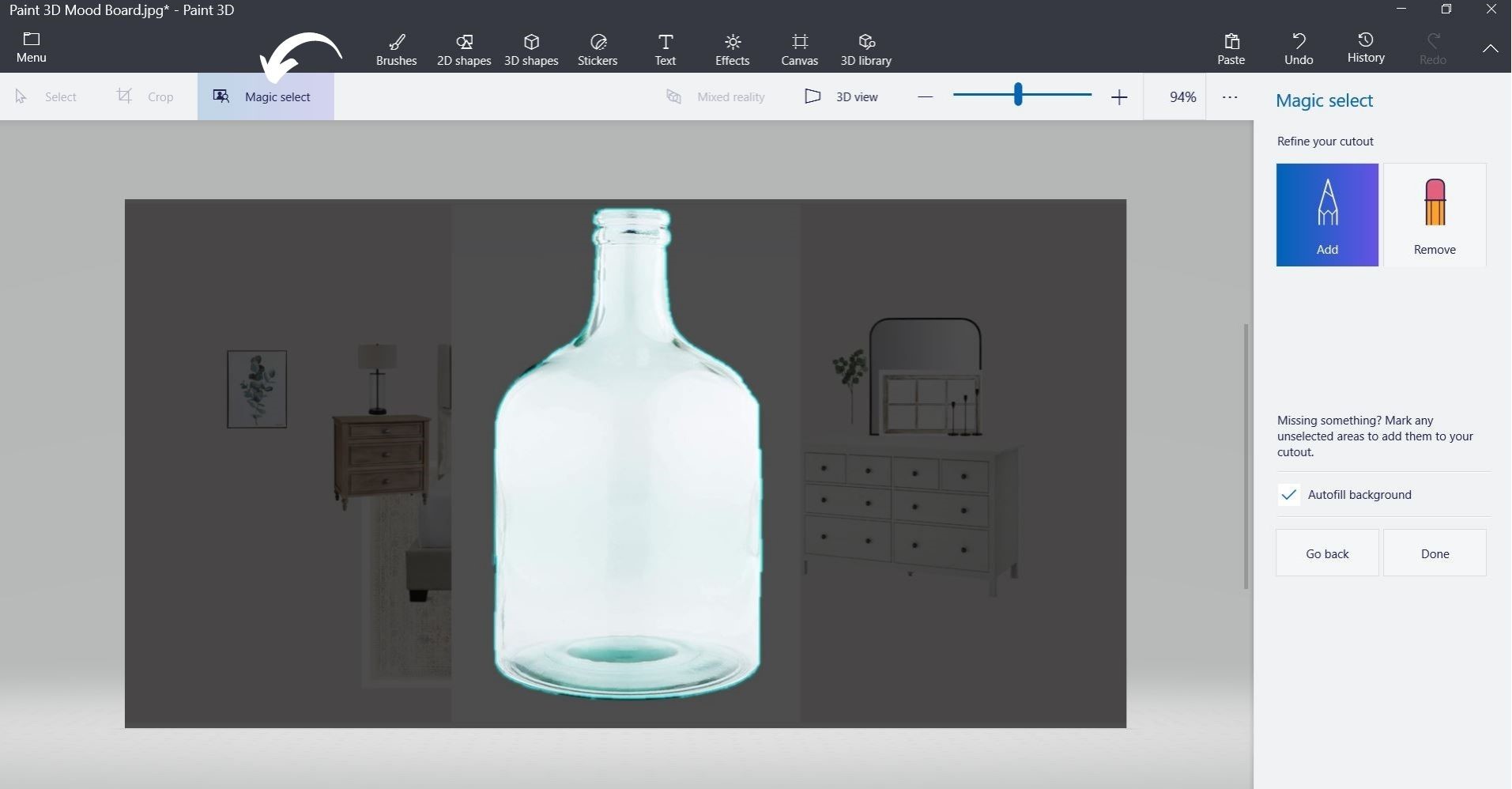Select the Remove eraser refine tool
Screen dimensions: 1512x789
(x=1435, y=215)
